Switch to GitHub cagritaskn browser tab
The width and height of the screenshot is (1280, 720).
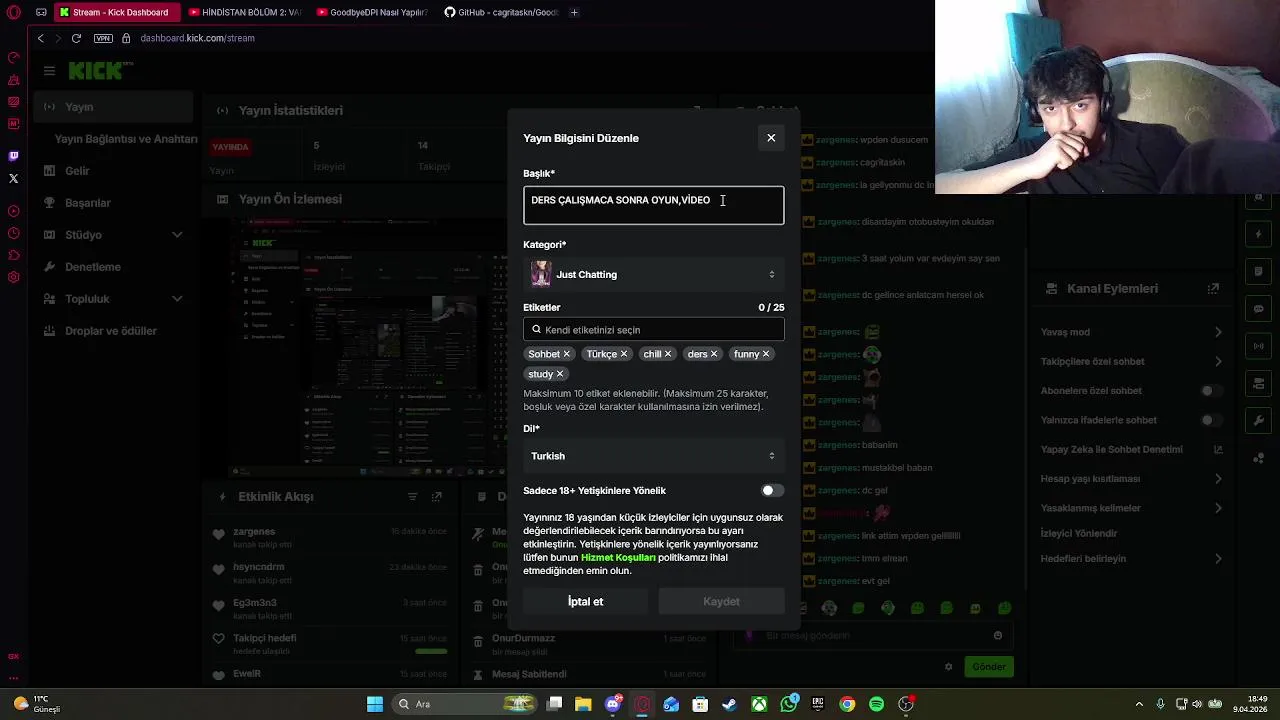click(x=500, y=12)
